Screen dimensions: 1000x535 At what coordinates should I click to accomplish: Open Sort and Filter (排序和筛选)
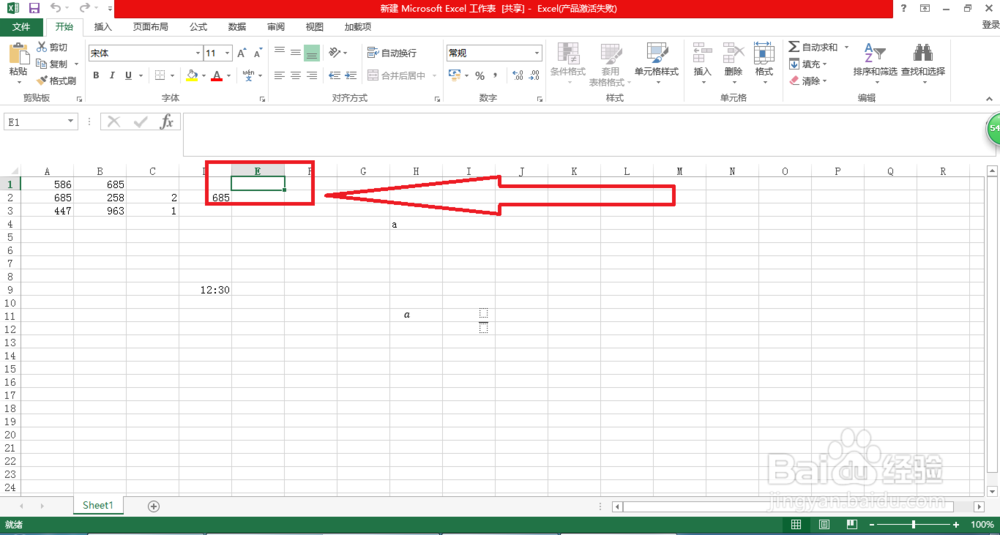(x=875, y=61)
